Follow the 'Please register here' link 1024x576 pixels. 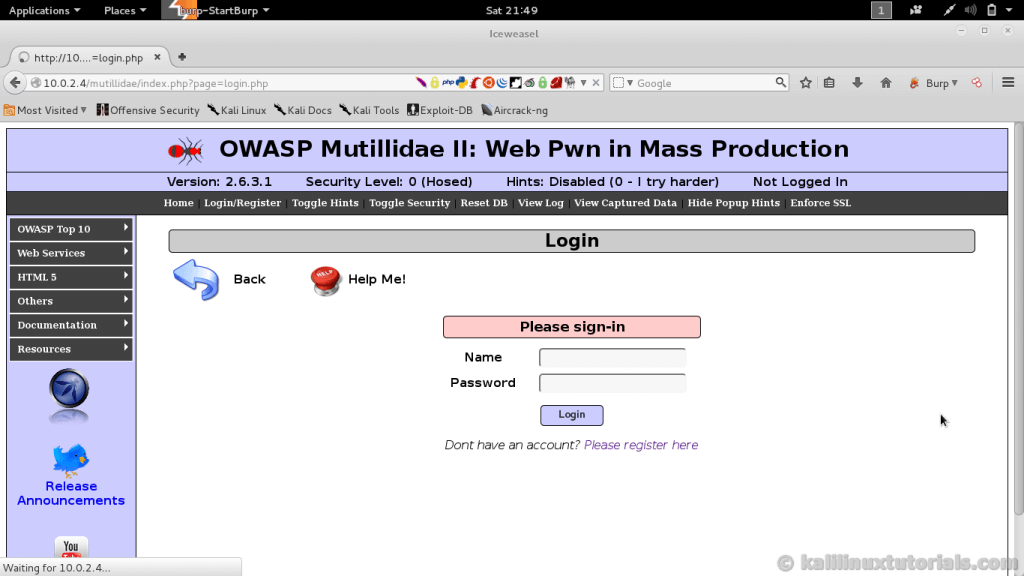click(641, 445)
